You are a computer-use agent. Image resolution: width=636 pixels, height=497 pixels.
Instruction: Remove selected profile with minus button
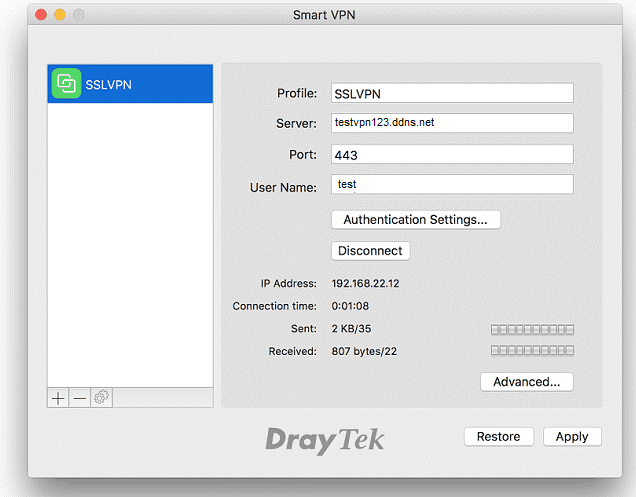coord(80,398)
